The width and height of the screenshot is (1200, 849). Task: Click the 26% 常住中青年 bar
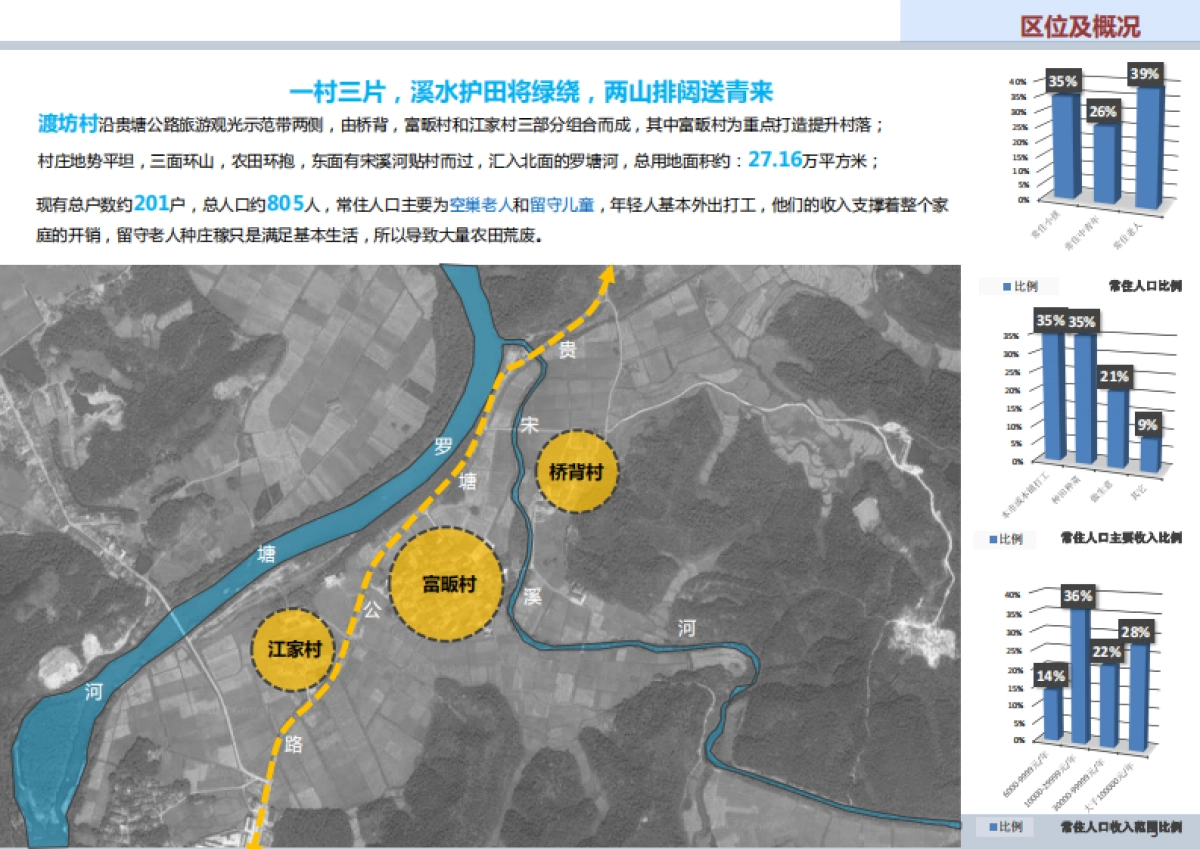tap(1106, 165)
